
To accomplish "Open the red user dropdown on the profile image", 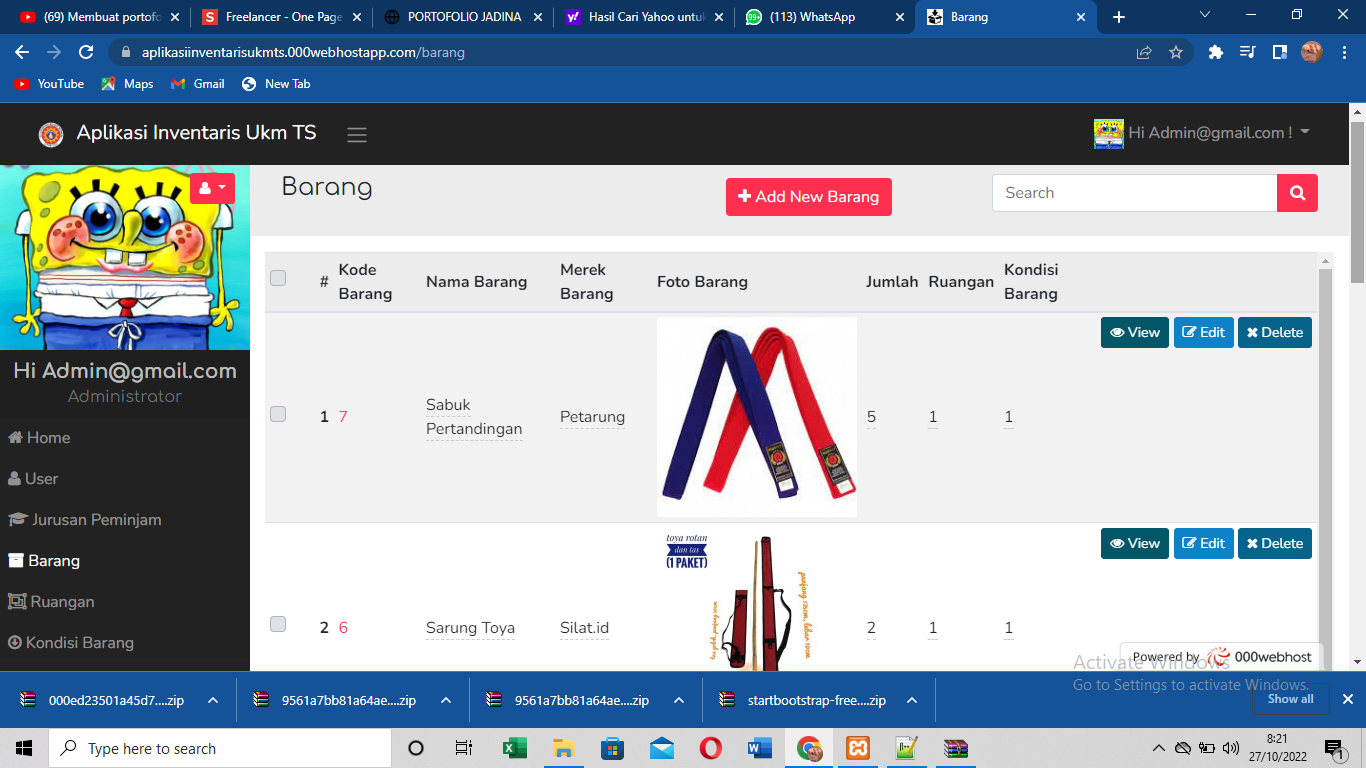I will (x=212, y=188).
